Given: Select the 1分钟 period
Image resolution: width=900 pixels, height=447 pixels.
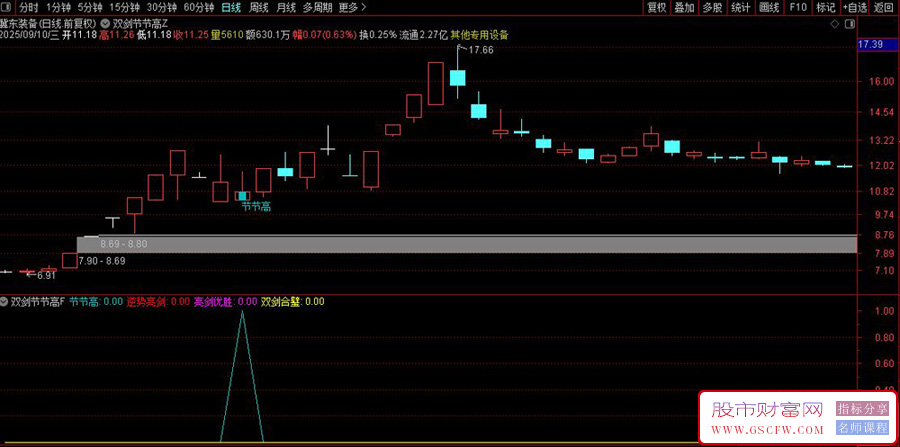Looking at the screenshot, I should click(x=59, y=7).
